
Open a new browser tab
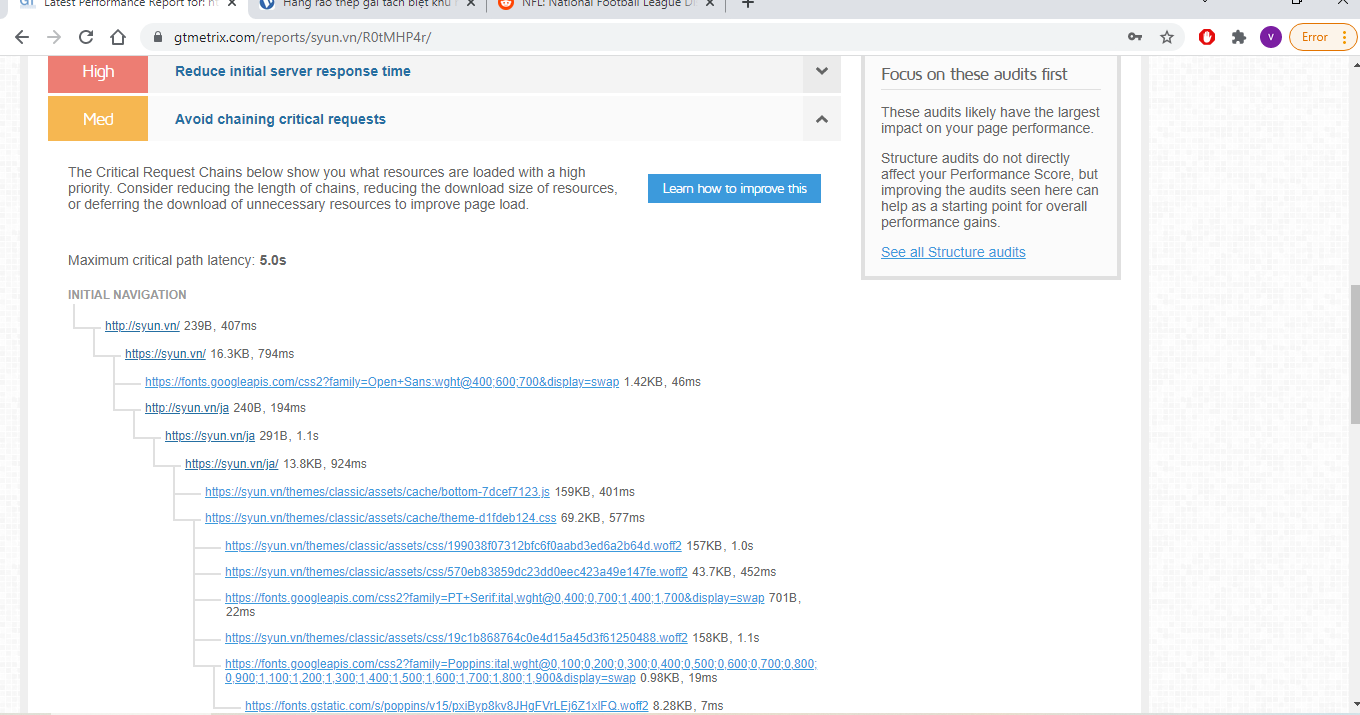coord(747,4)
